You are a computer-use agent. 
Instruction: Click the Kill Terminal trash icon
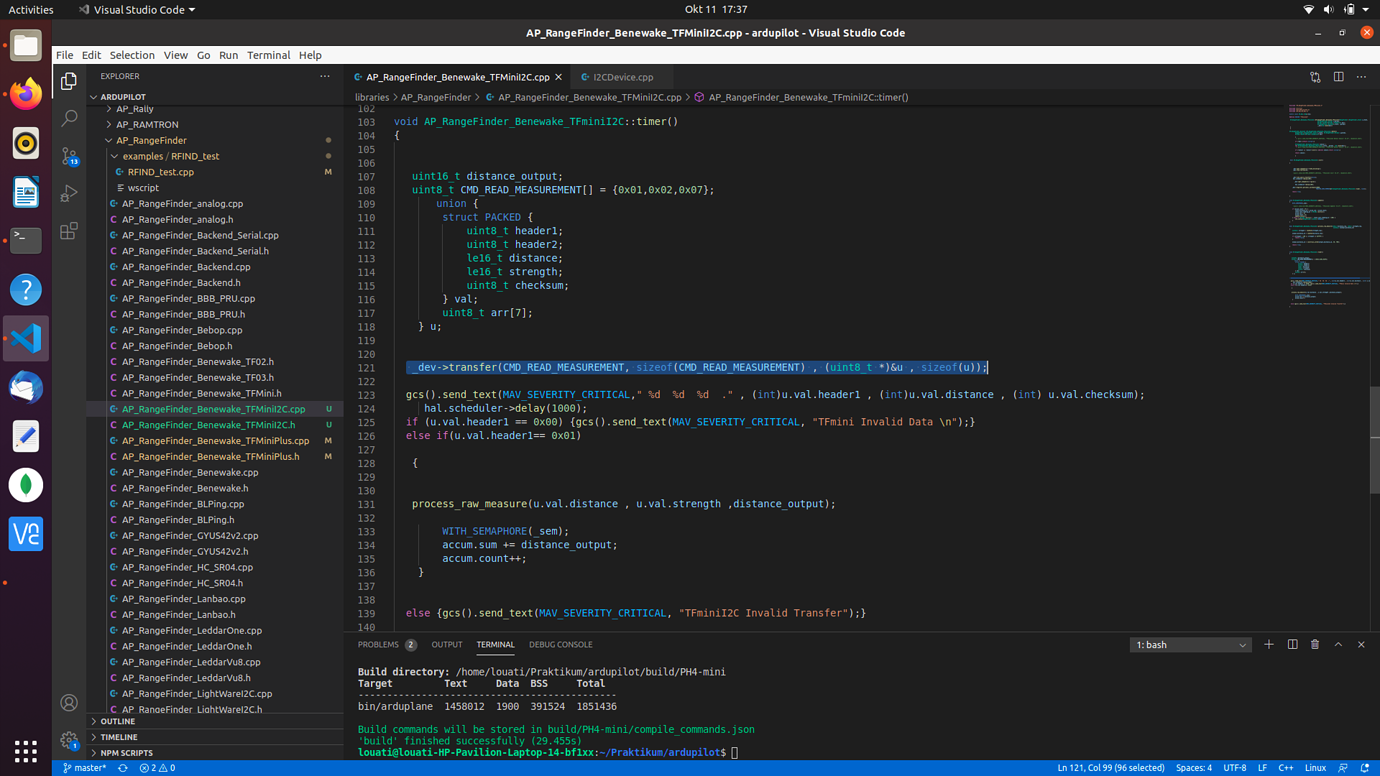[1315, 645]
